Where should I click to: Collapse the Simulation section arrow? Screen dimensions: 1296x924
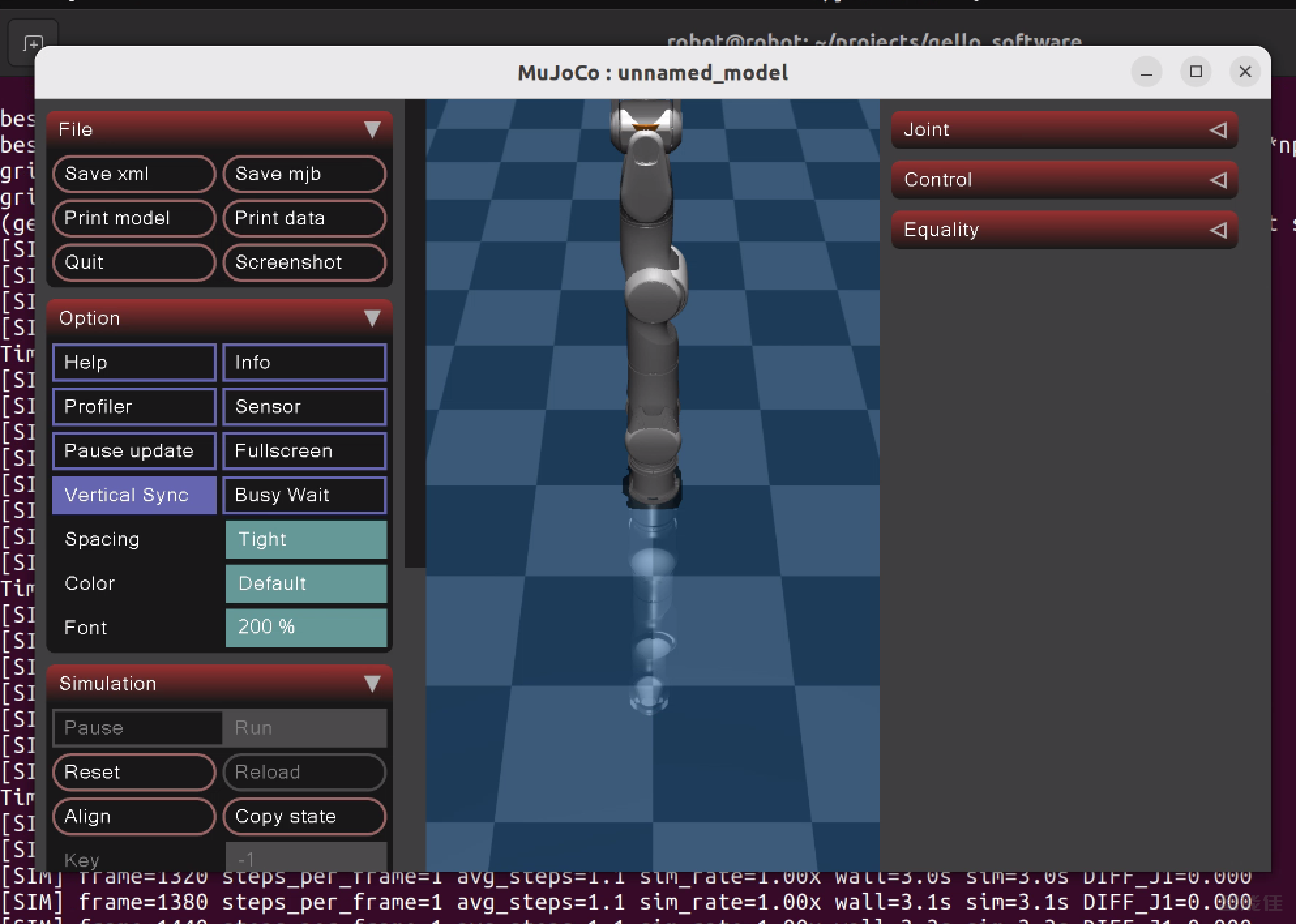(372, 683)
